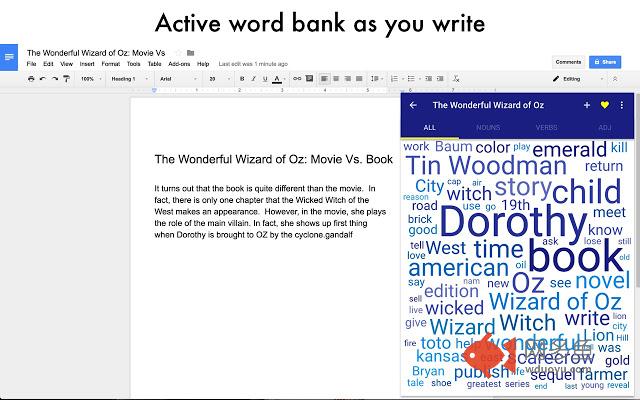Image resolution: width=640 pixels, height=400 pixels.
Task: Open the Table menu
Action: tap(154, 64)
